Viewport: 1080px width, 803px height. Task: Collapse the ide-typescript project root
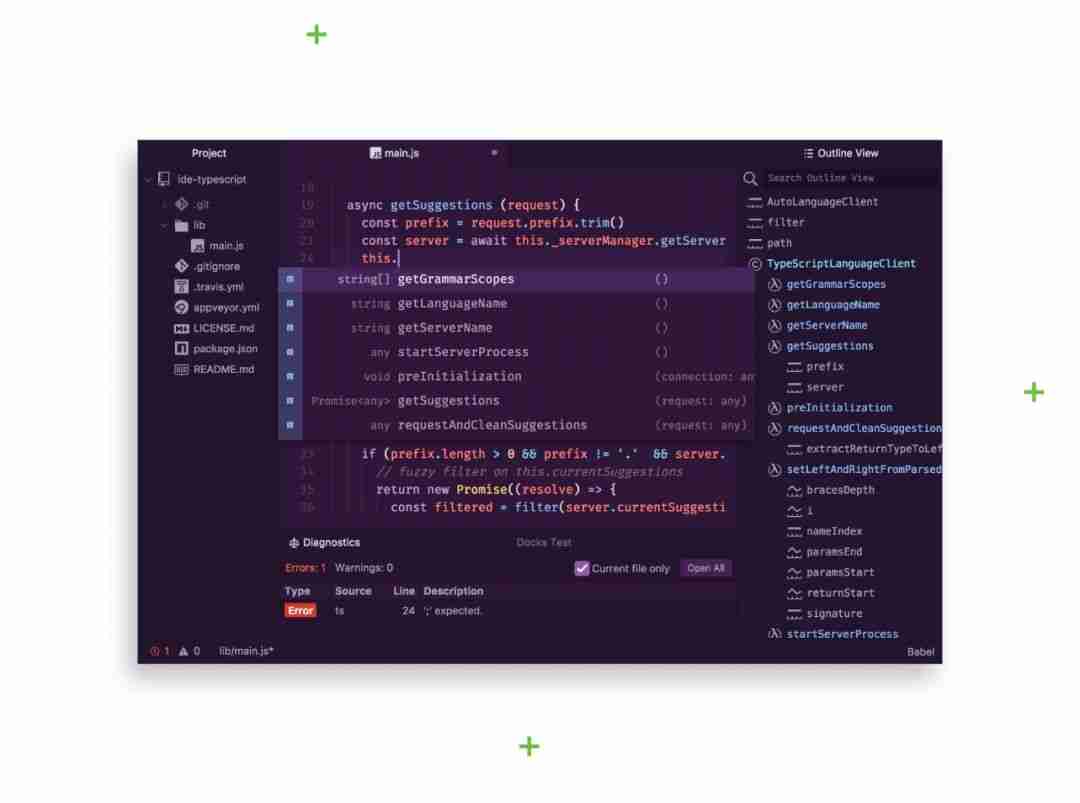tap(146, 179)
